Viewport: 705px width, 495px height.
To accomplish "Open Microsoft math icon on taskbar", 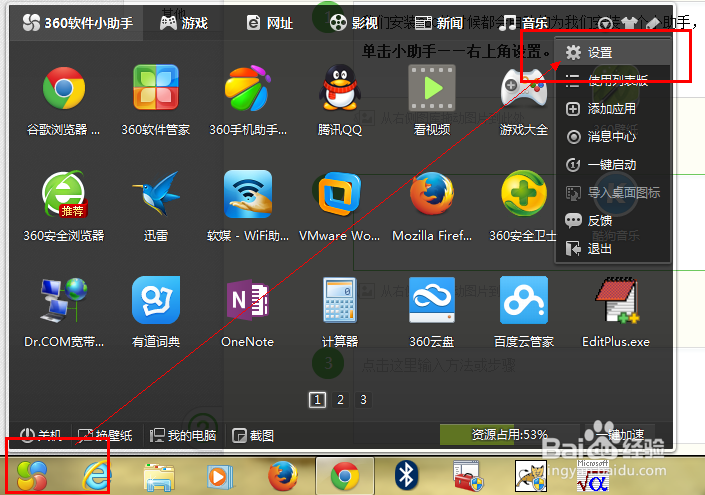I will (592, 476).
